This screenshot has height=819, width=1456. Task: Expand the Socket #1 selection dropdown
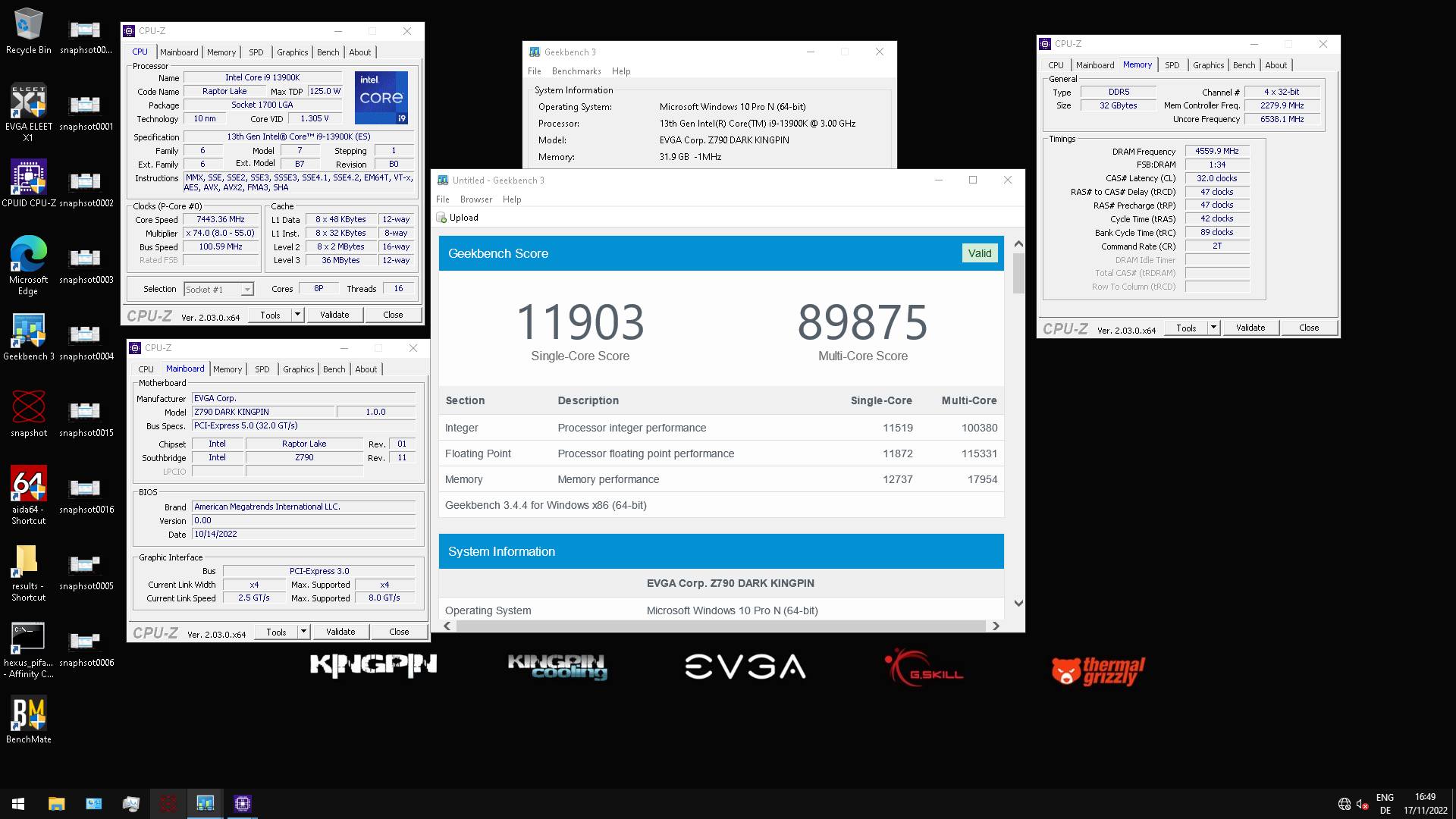(x=246, y=290)
